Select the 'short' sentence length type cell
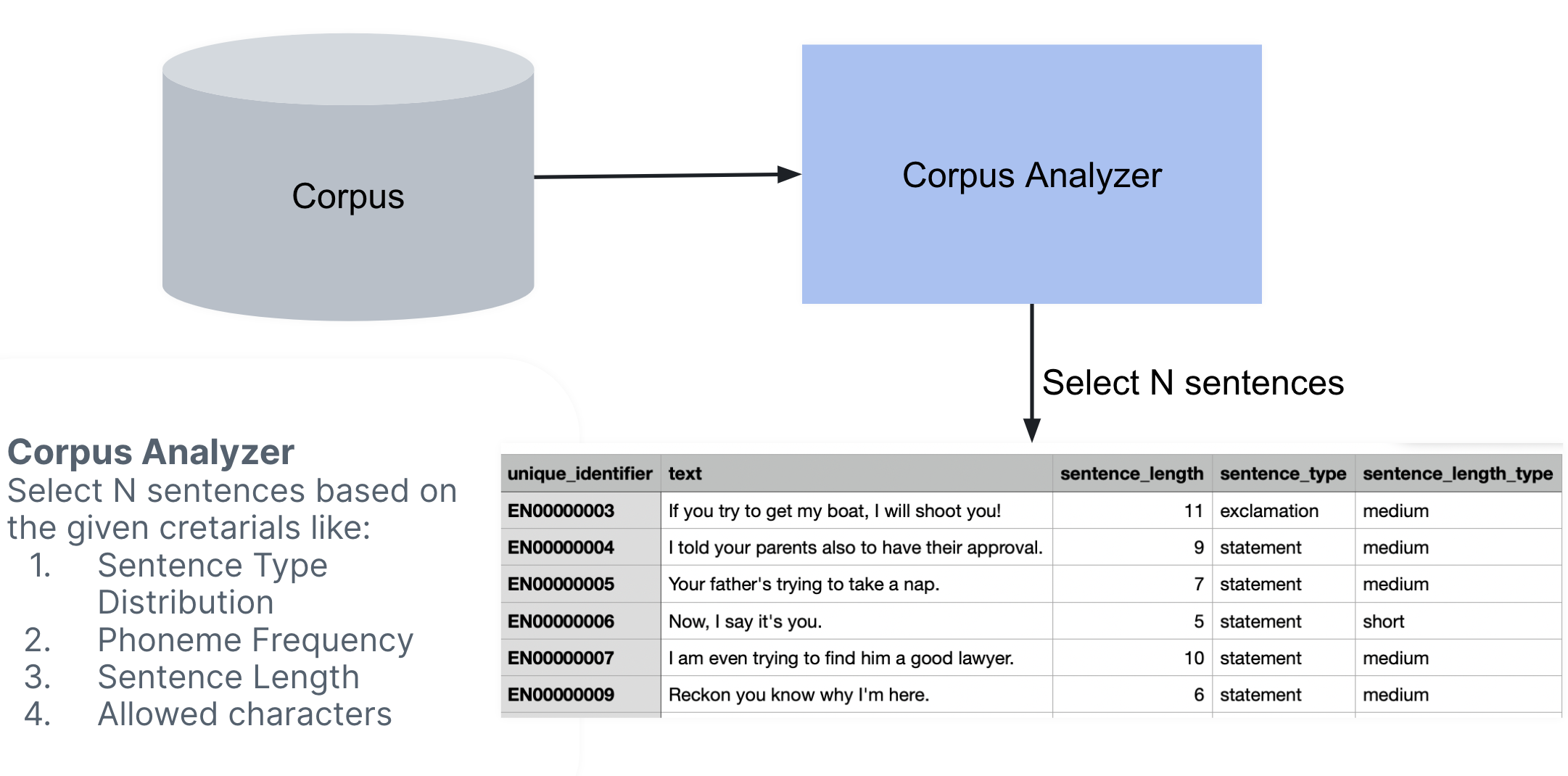1568x776 pixels. [x=1458, y=621]
